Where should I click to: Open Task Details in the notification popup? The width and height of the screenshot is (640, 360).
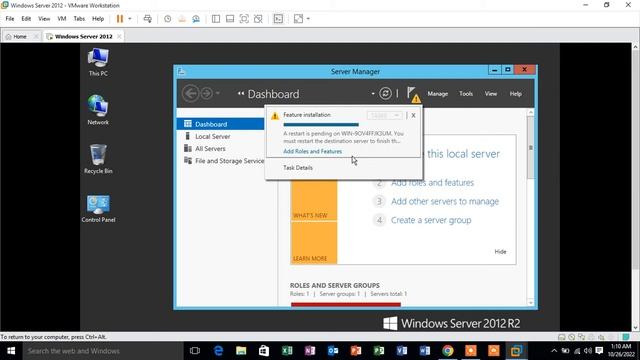coord(298,168)
